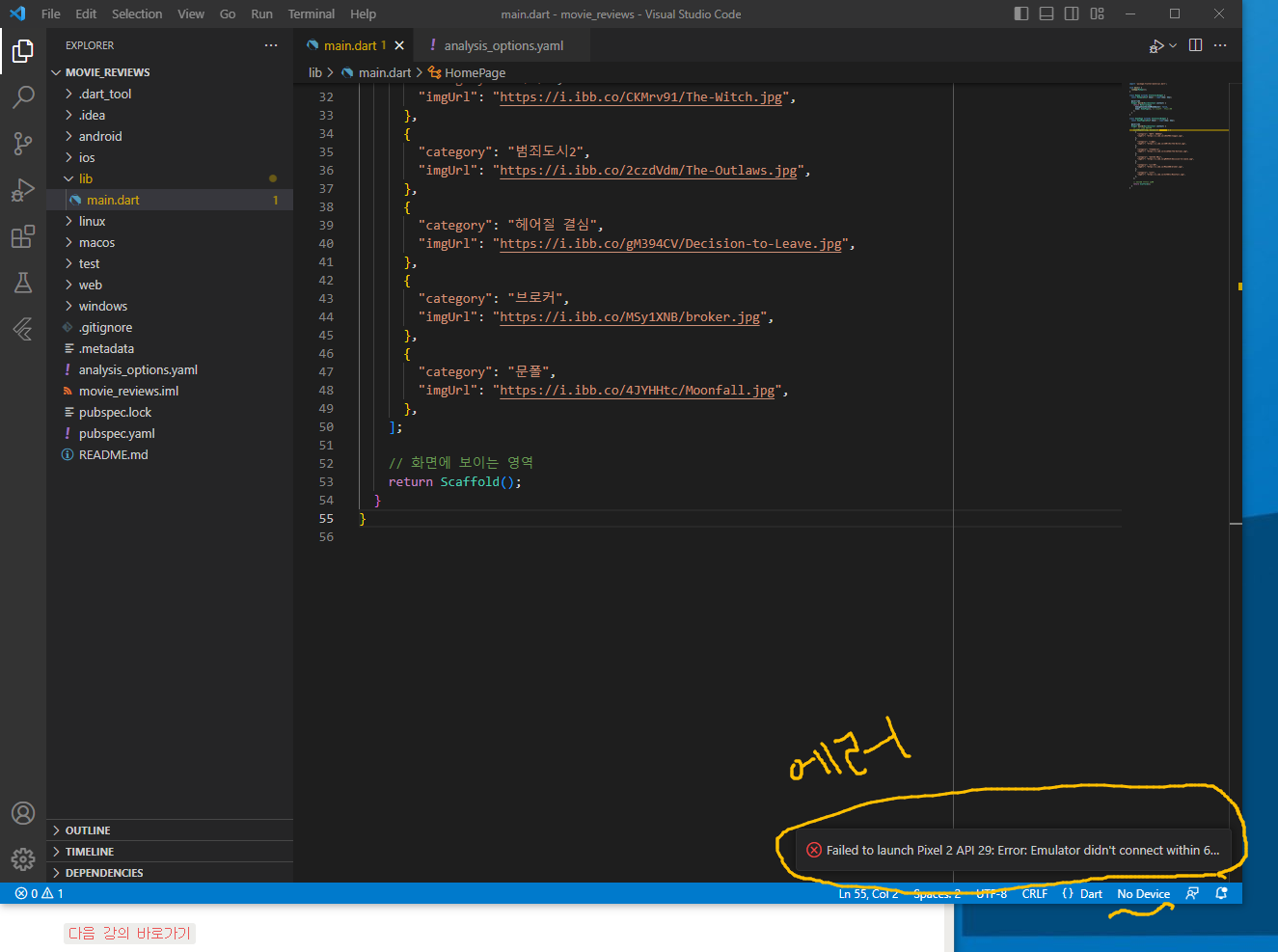This screenshot has width=1278, height=952.
Task: Open the Search view icon
Action: (x=23, y=96)
